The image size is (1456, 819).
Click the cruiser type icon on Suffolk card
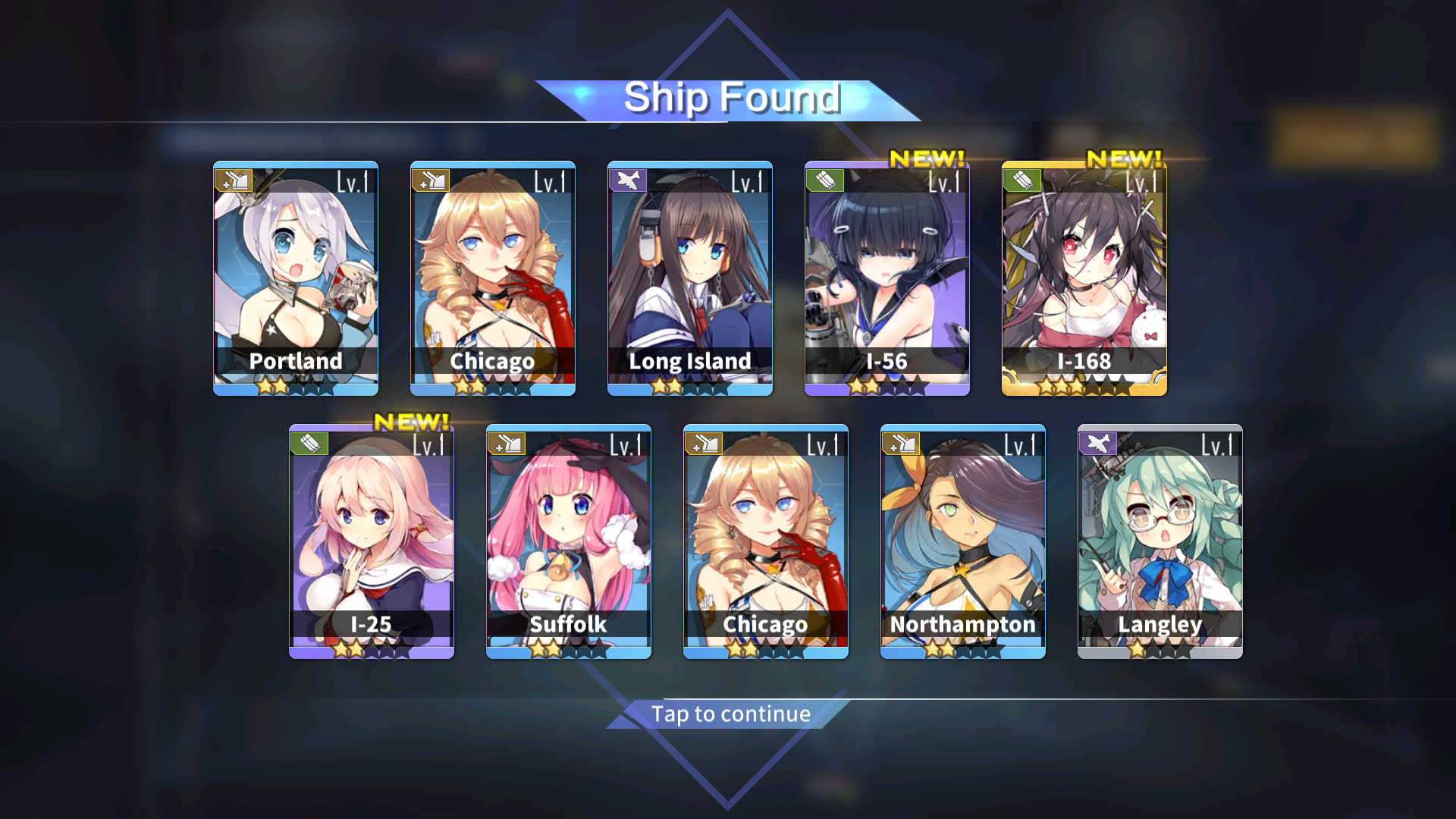tap(507, 444)
